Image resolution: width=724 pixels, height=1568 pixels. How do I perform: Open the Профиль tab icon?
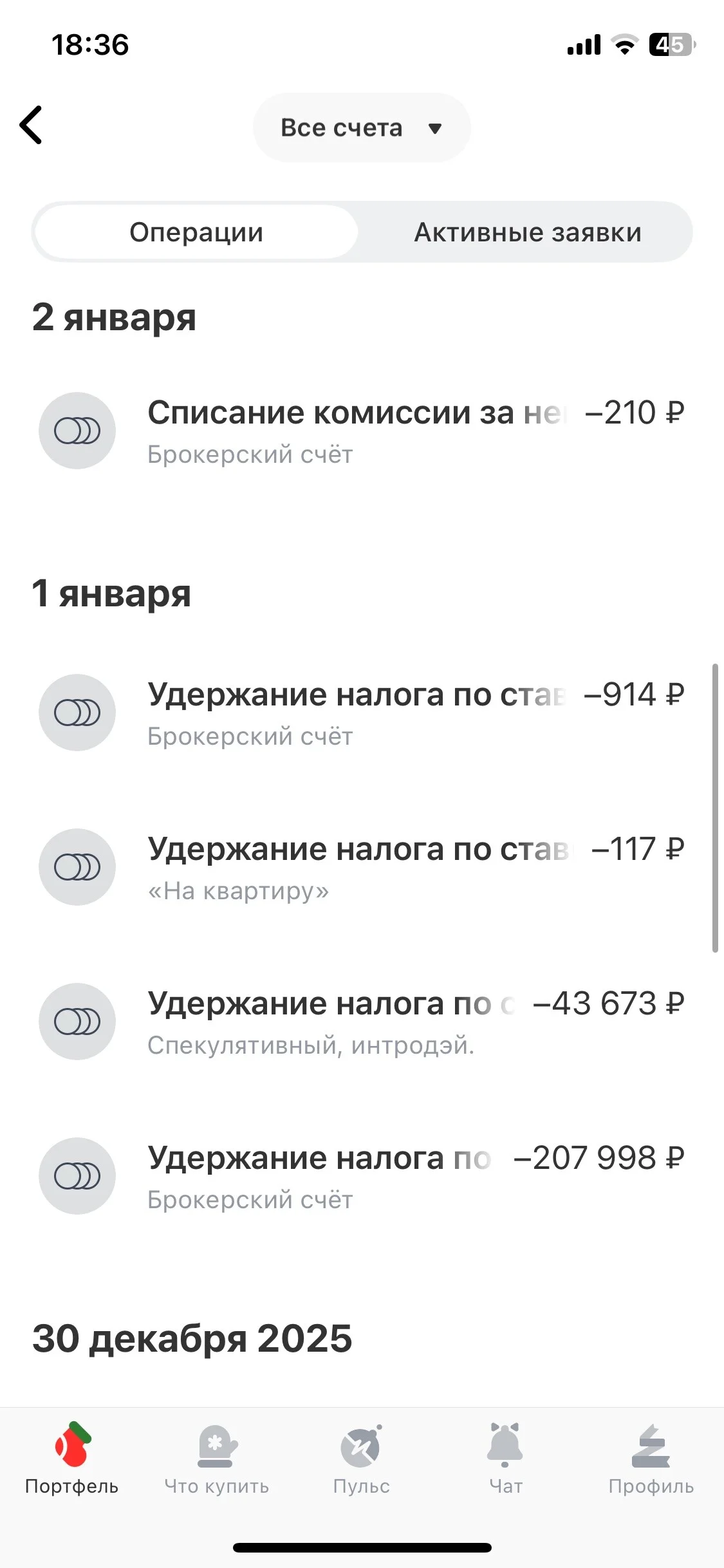click(651, 1446)
